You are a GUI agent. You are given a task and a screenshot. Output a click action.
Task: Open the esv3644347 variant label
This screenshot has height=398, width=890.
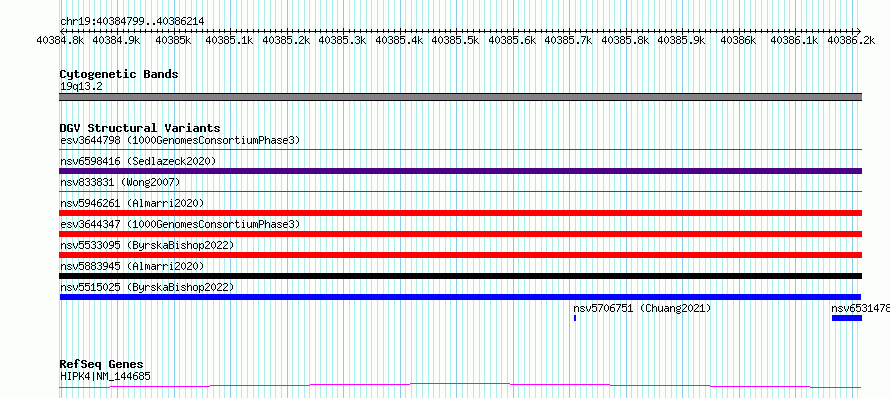click(180, 224)
